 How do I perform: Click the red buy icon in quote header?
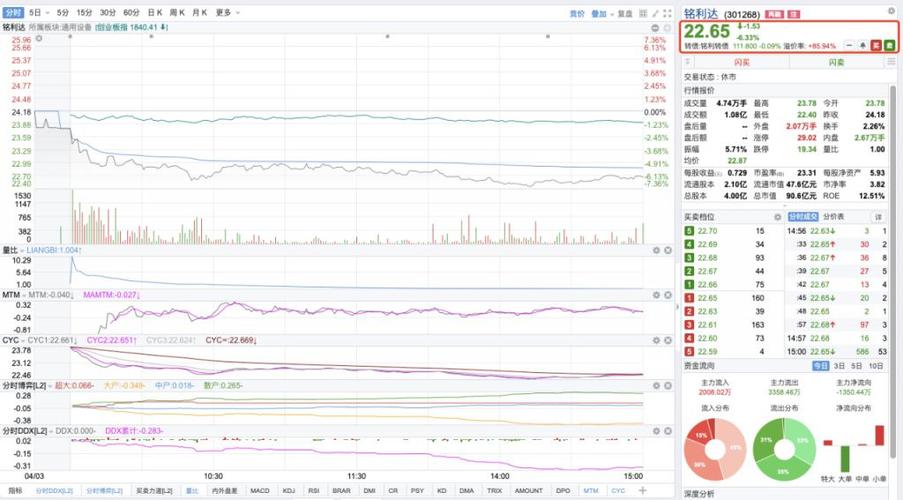click(876, 45)
